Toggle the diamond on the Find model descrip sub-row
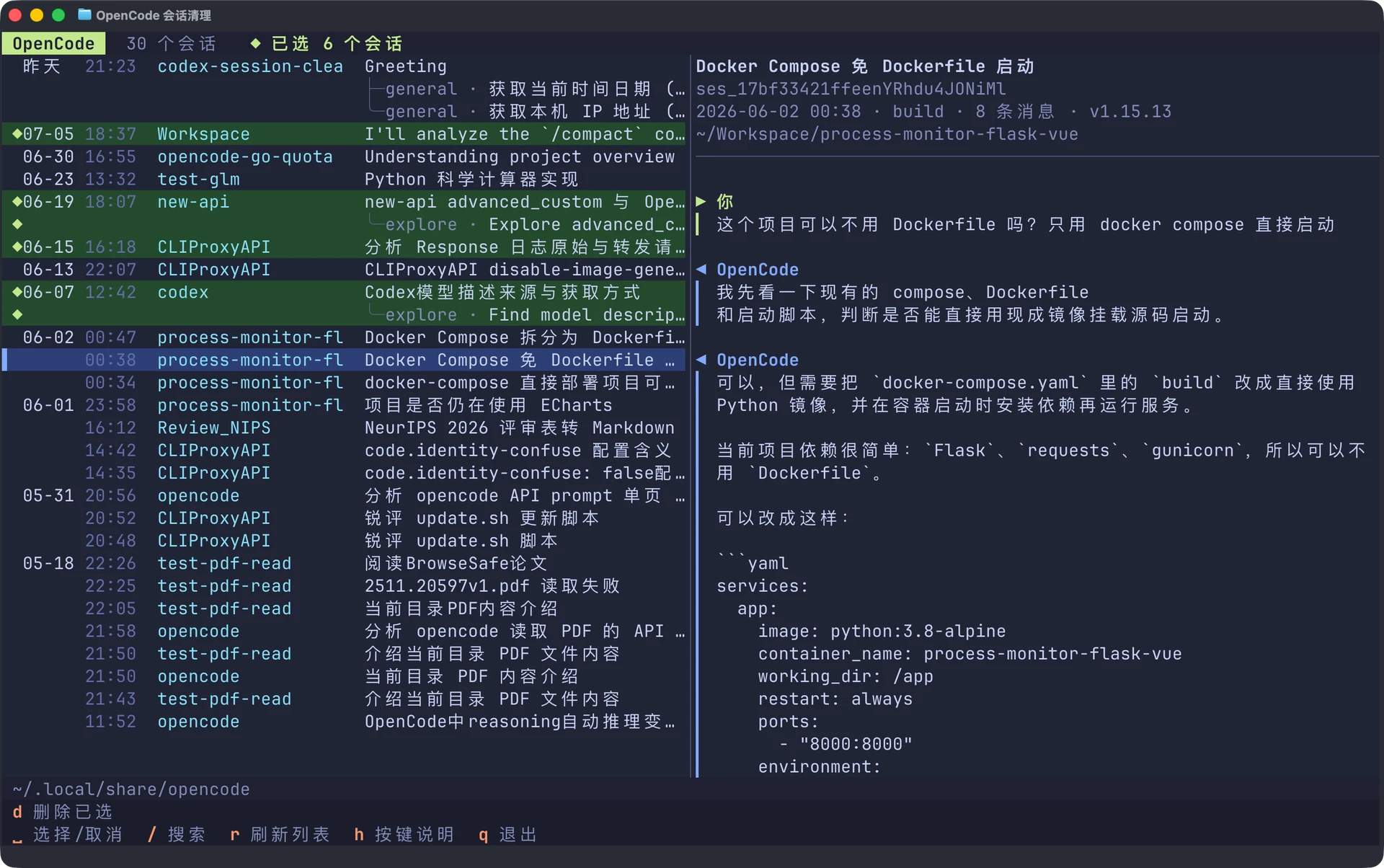 pos(17,314)
